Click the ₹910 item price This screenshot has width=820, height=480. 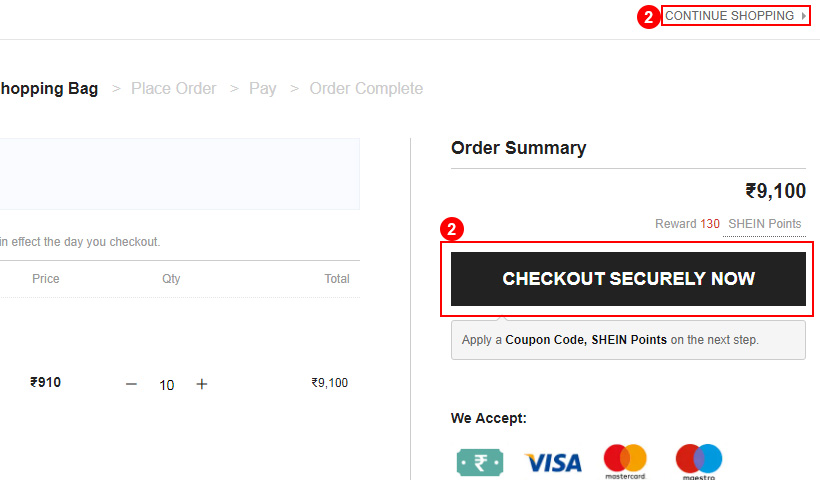[x=45, y=382]
